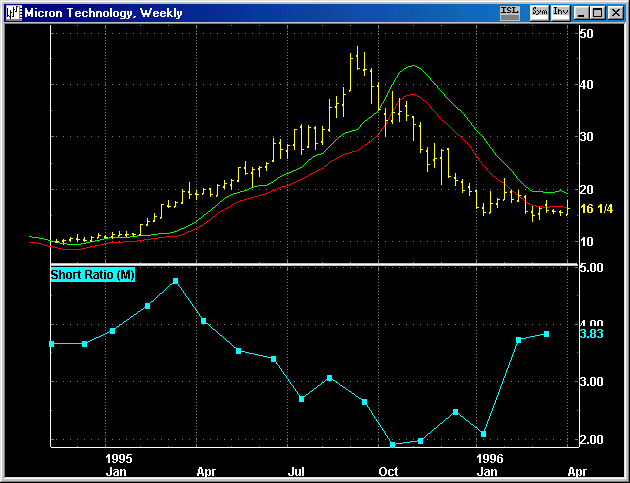630x483 pixels.
Task: Click the tallest yellow price bar near 48
Action: [358, 58]
